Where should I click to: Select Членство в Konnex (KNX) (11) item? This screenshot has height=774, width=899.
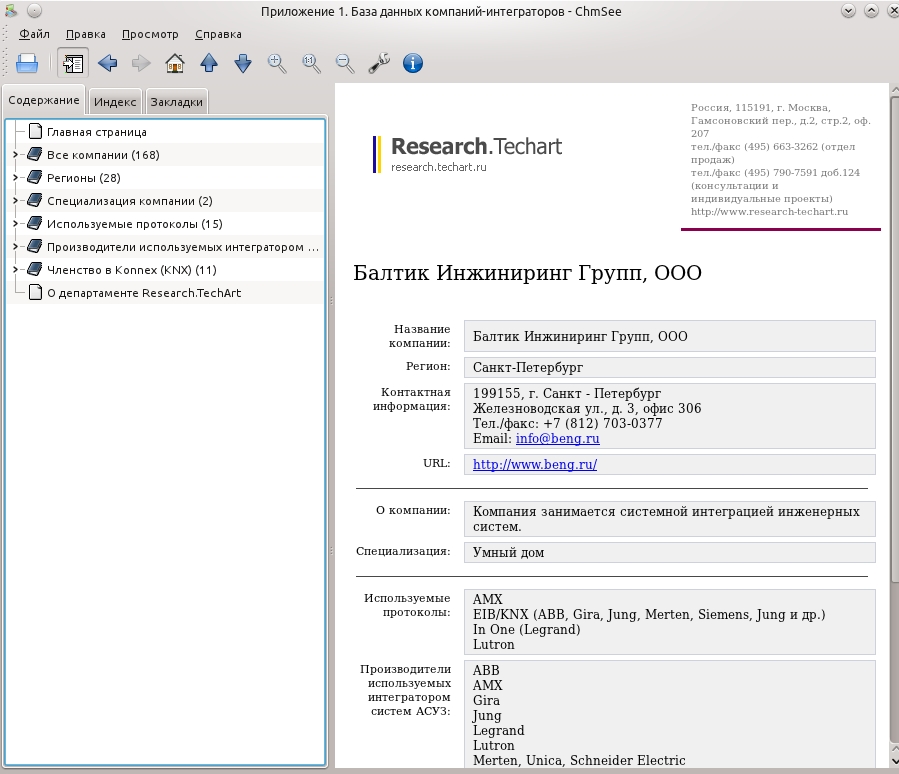coord(132,269)
